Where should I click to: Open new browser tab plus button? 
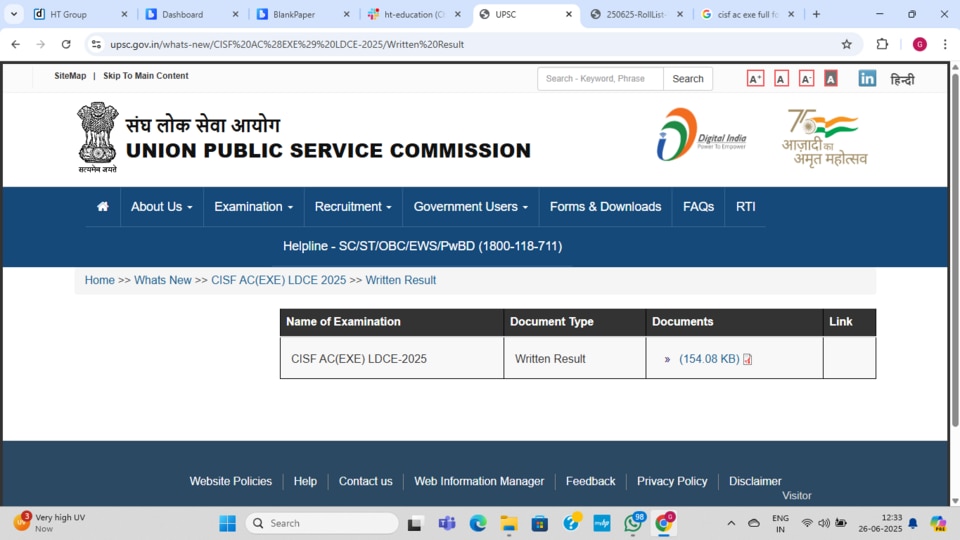click(x=816, y=14)
